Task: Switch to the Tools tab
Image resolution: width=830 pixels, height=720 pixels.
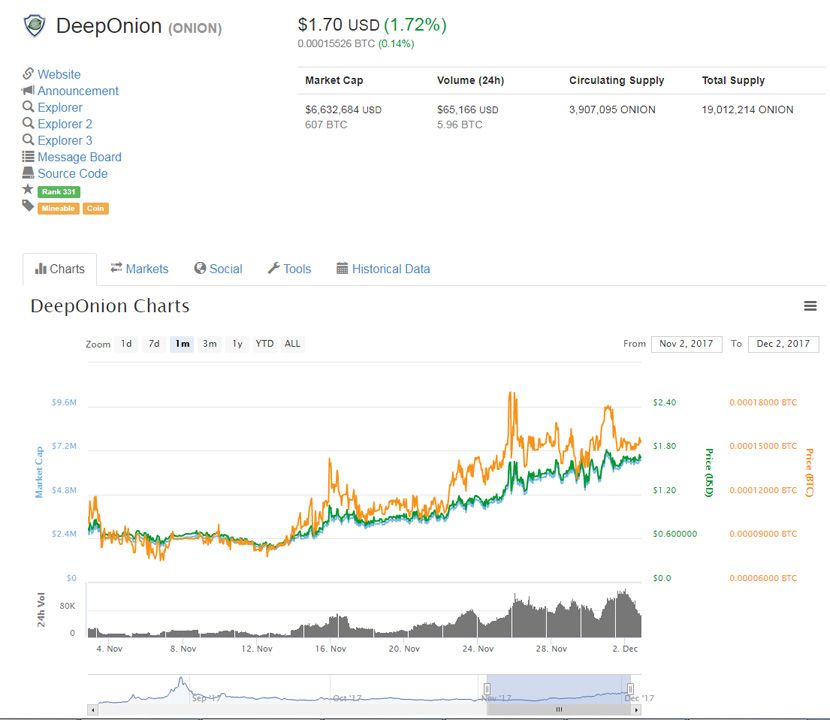Action: click(290, 269)
